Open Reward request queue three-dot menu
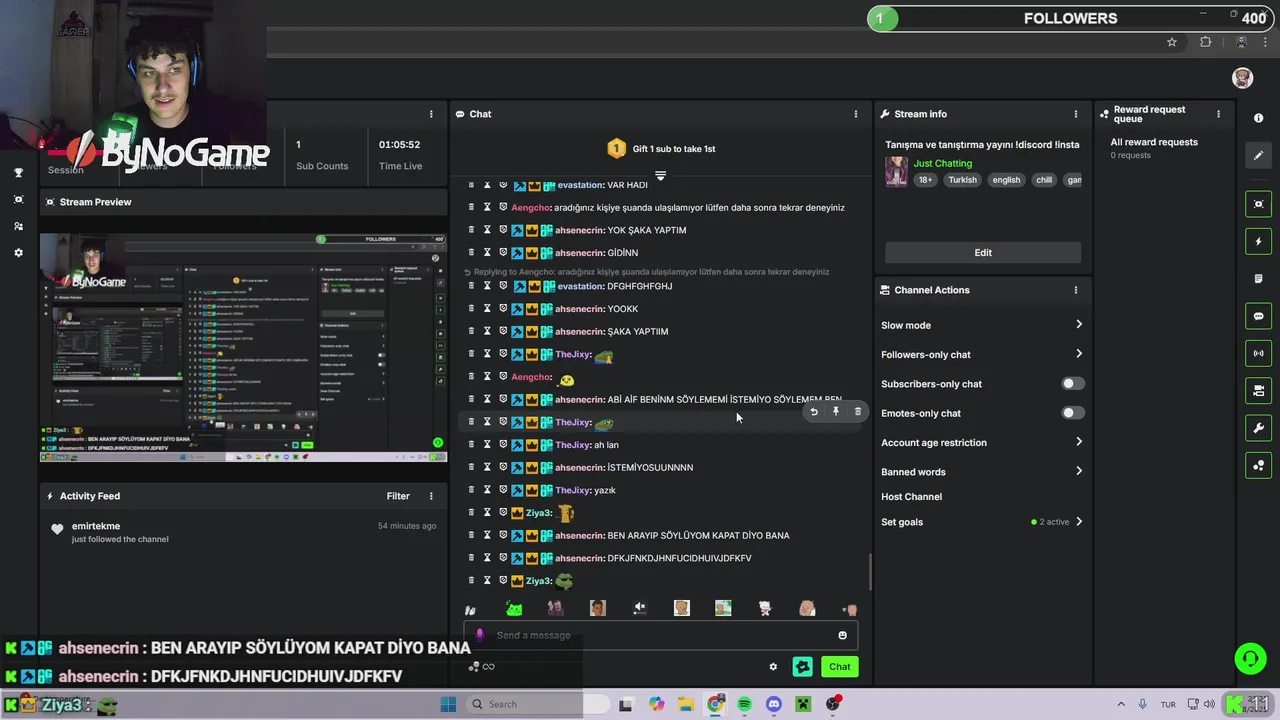The width and height of the screenshot is (1280, 720). (1218, 114)
